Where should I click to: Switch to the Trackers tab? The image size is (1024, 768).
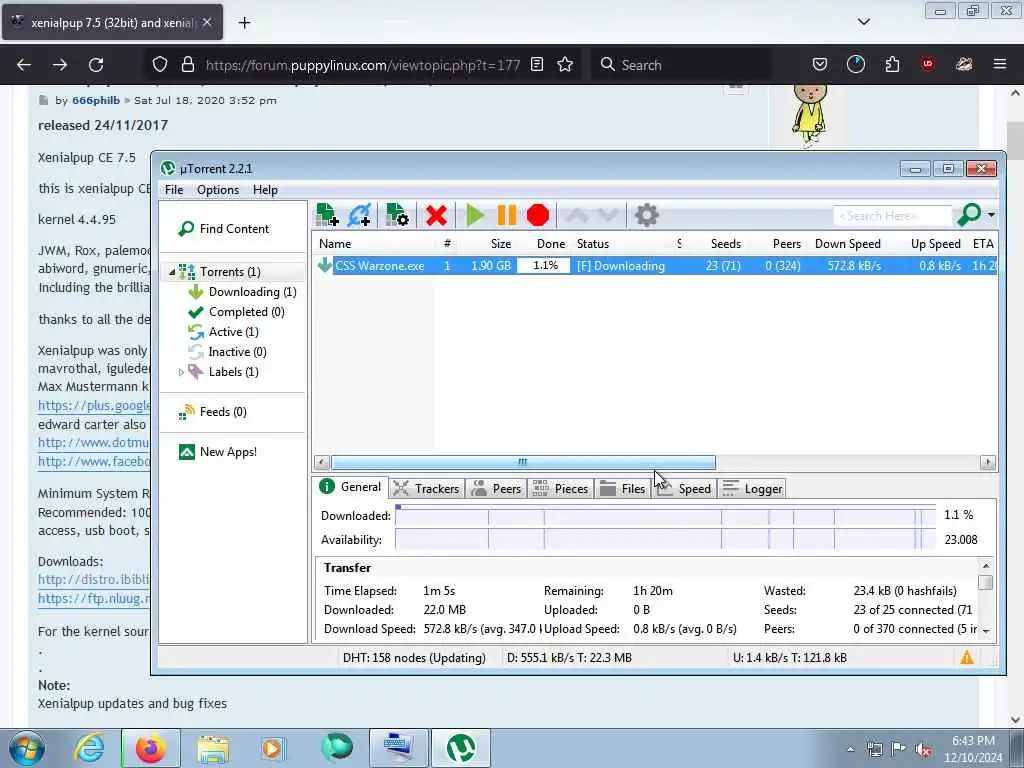(426, 488)
